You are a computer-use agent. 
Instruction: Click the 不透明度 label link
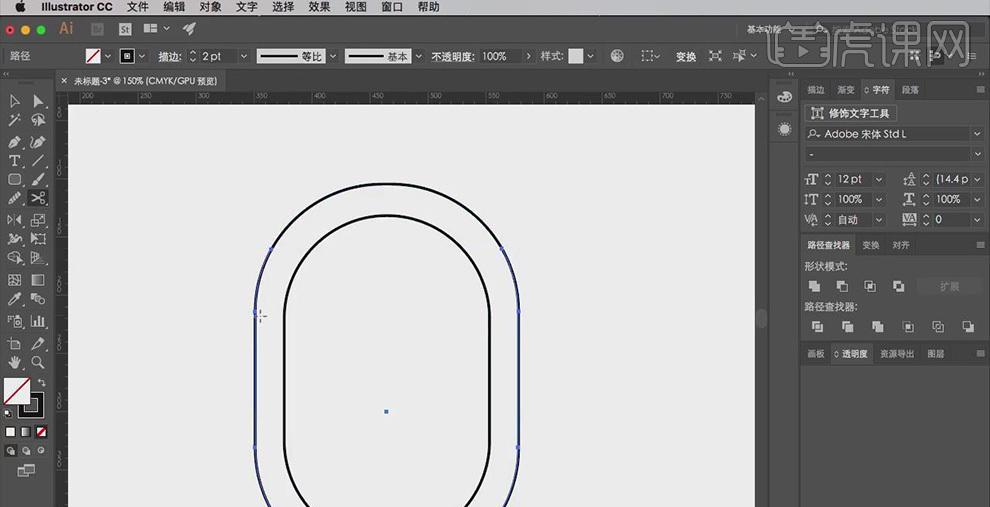pyautogui.click(x=452, y=56)
